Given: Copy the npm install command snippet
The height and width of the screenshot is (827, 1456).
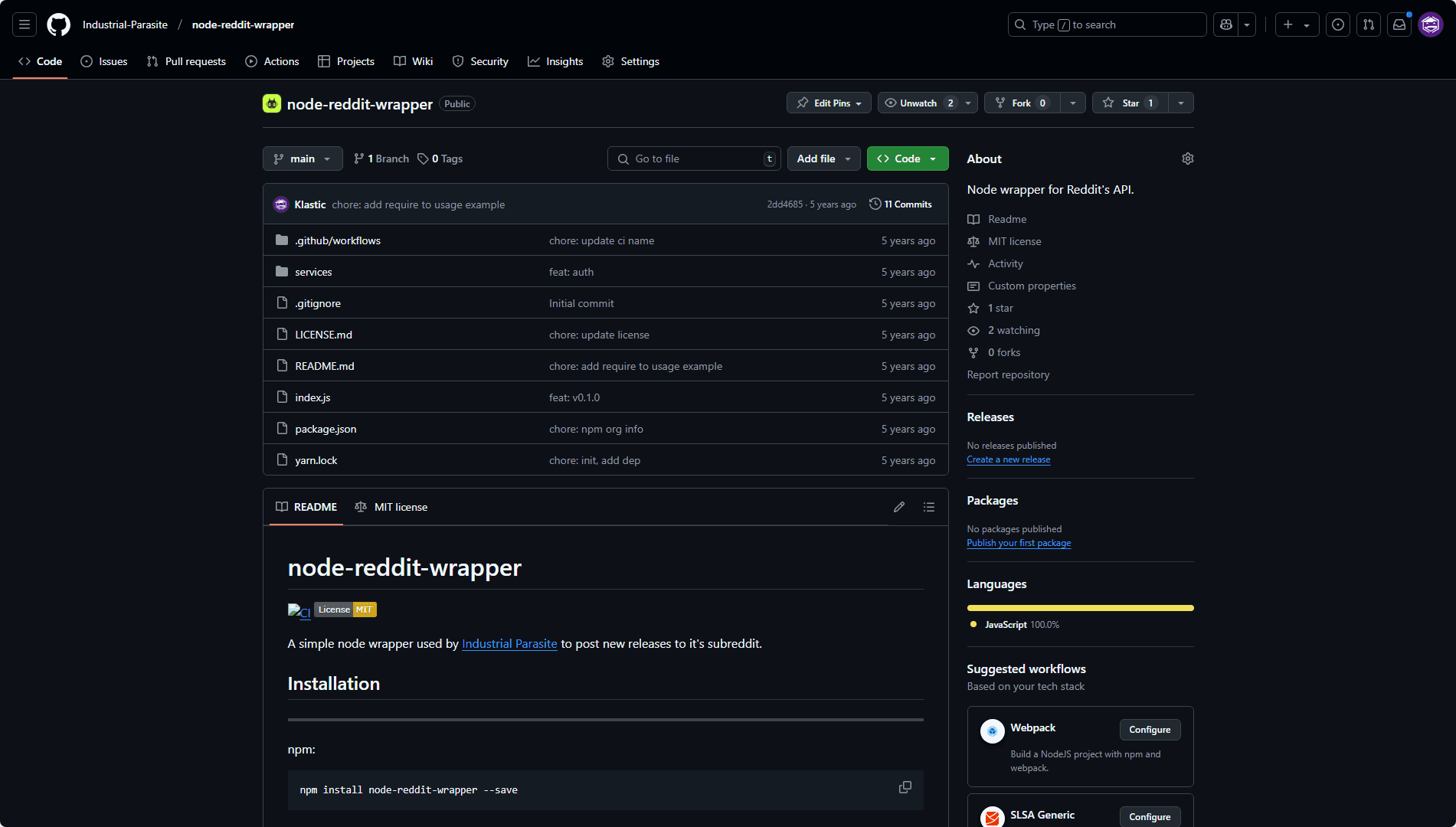Looking at the screenshot, I should click(905, 787).
